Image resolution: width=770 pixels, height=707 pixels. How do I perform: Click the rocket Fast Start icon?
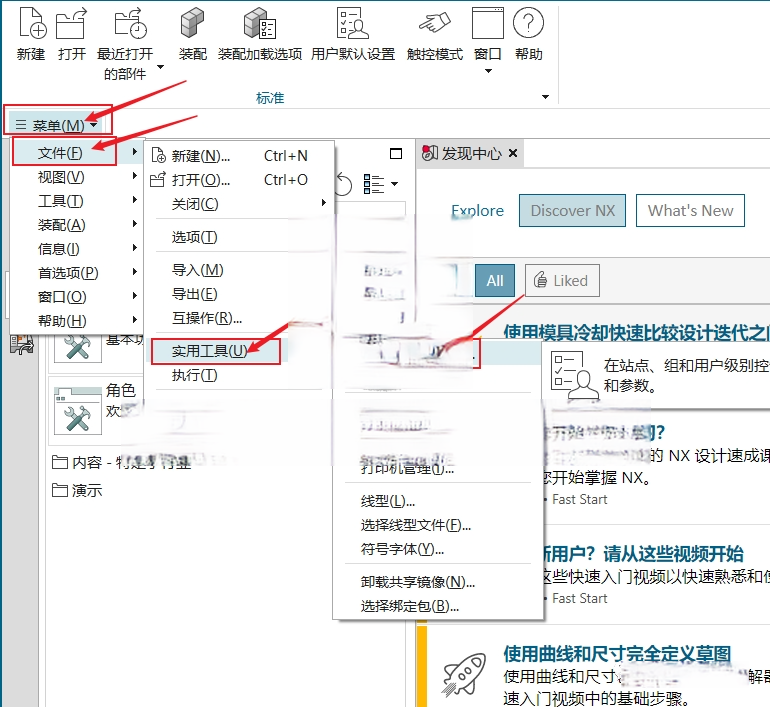click(x=464, y=674)
